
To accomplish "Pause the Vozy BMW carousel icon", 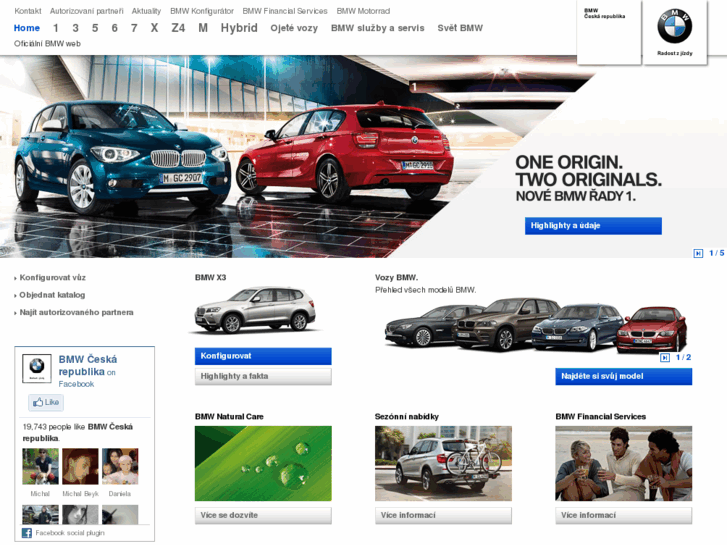I will point(664,358).
